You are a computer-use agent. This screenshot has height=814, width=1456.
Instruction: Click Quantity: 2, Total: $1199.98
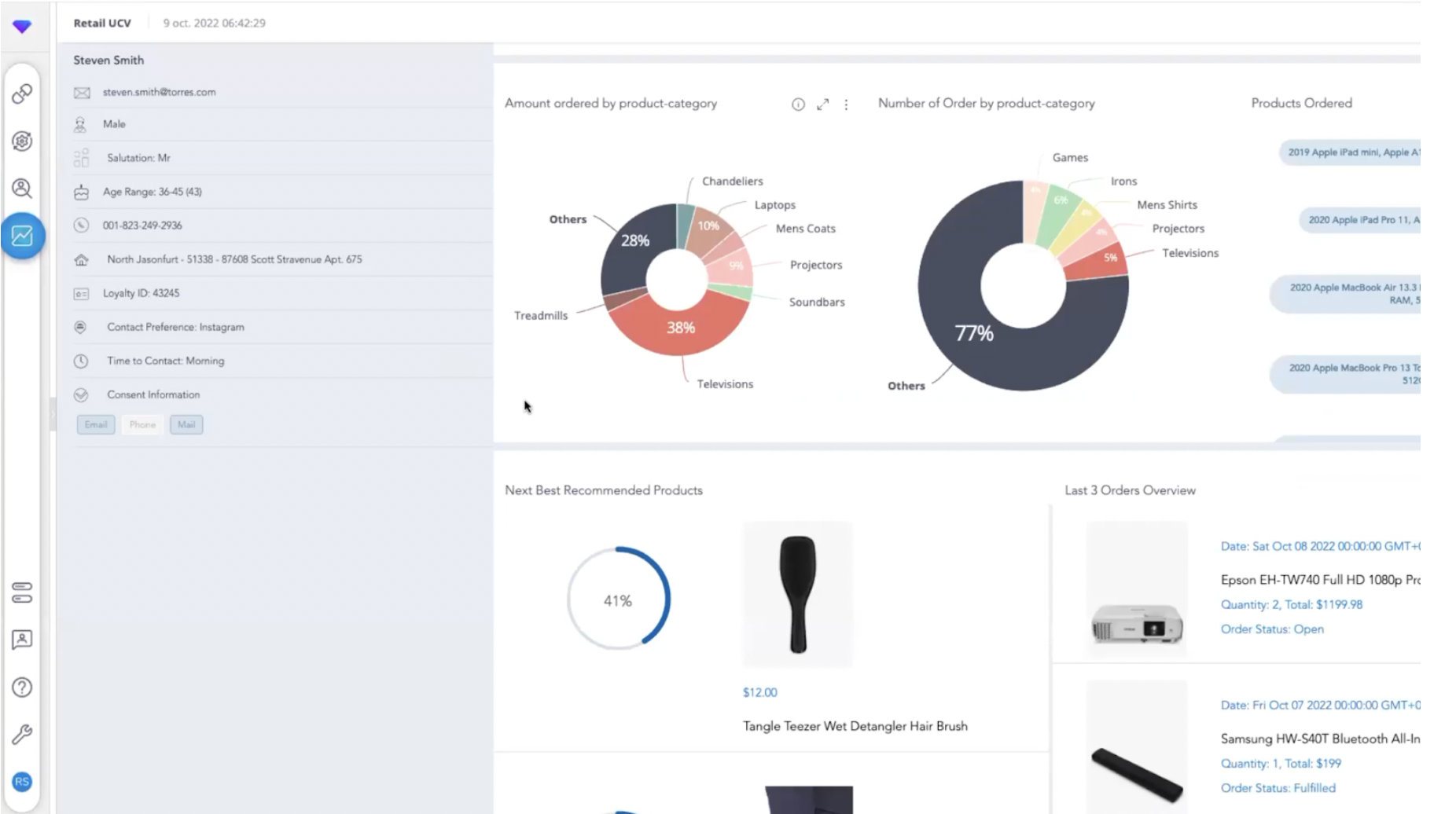click(1291, 604)
